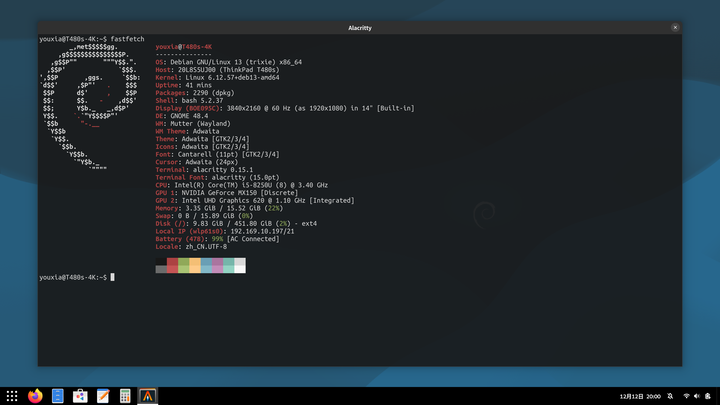Click the Alacritty window title bar
Viewport: 720px width, 405px height.
360,28
